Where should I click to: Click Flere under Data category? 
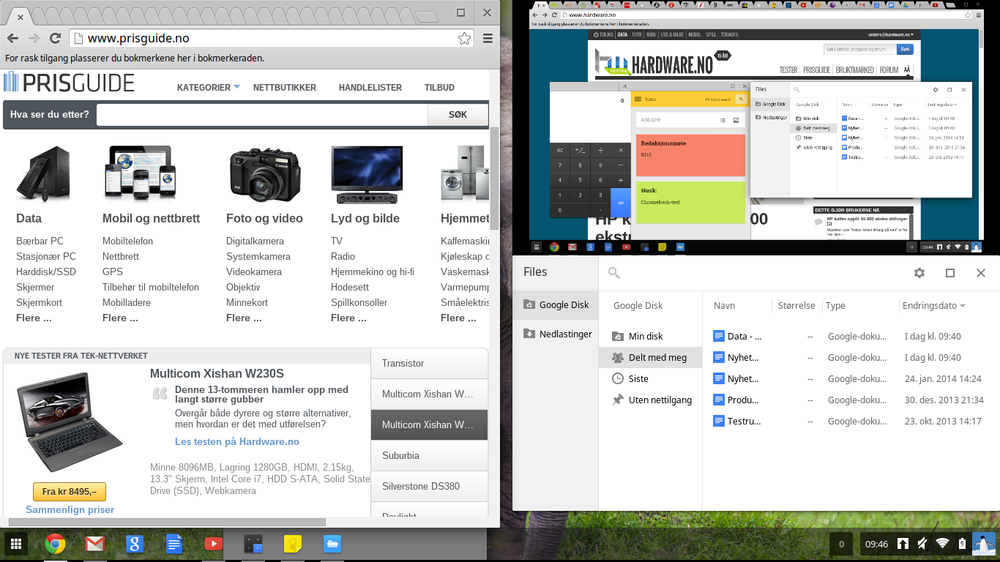pos(34,318)
